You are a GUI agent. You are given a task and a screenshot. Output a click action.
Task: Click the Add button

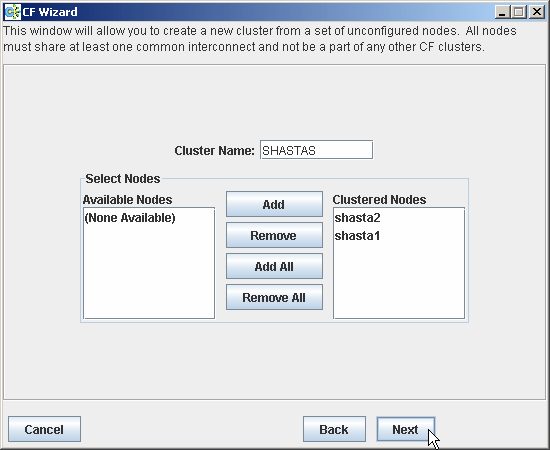(x=274, y=204)
